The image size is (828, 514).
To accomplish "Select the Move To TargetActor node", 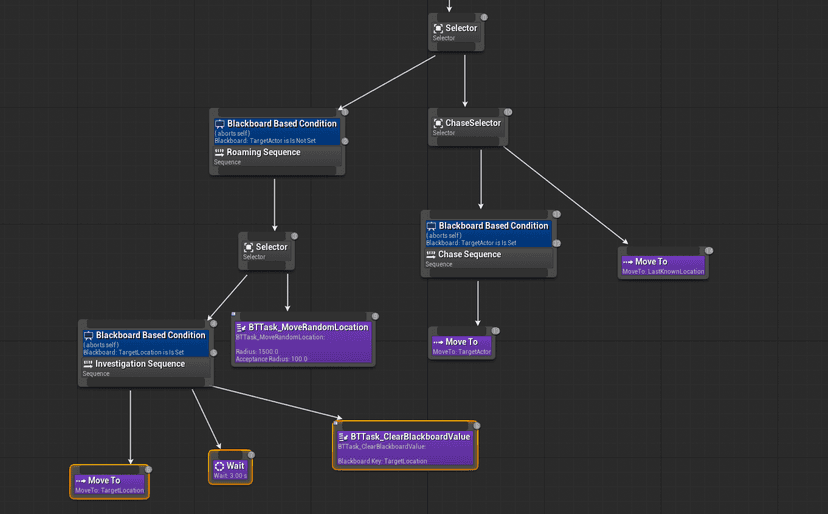I will (x=461, y=346).
